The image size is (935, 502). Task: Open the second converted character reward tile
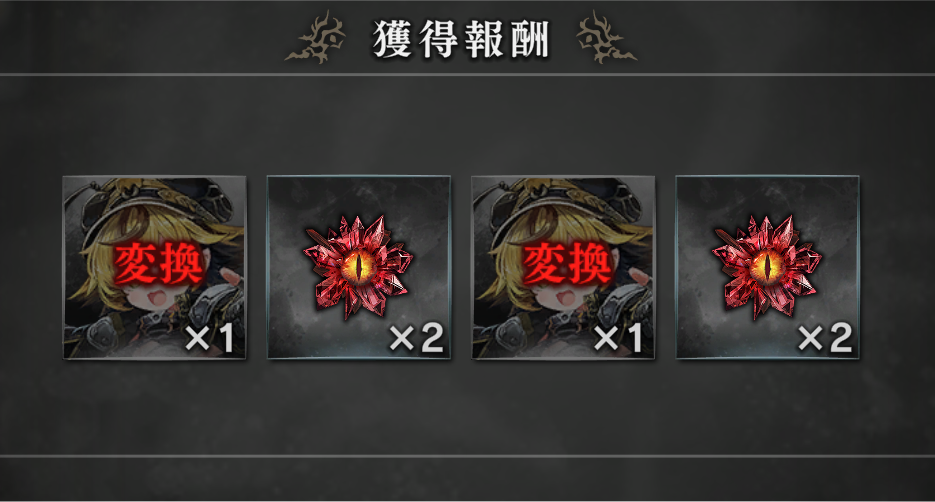pyautogui.click(x=563, y=267)
